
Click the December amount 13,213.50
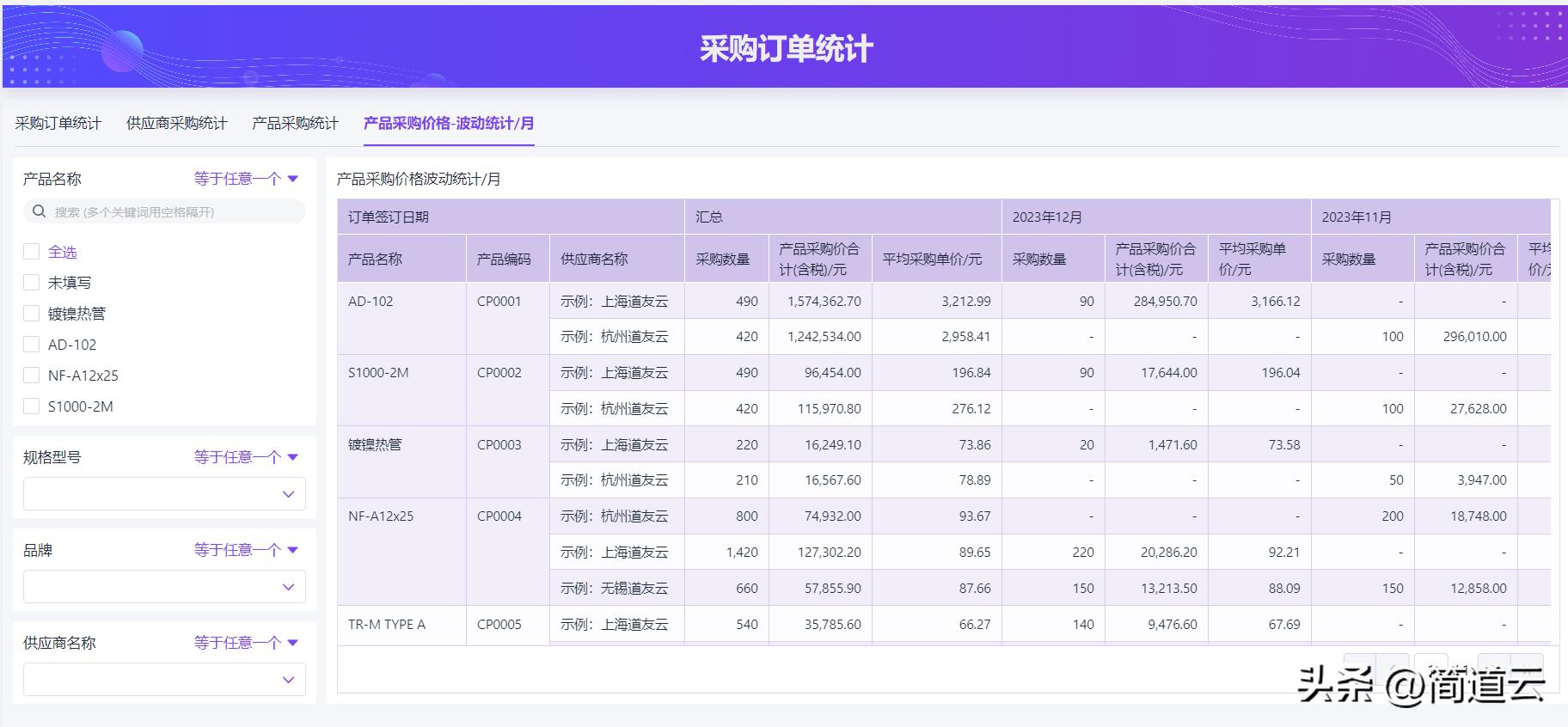pos(1168,589)
